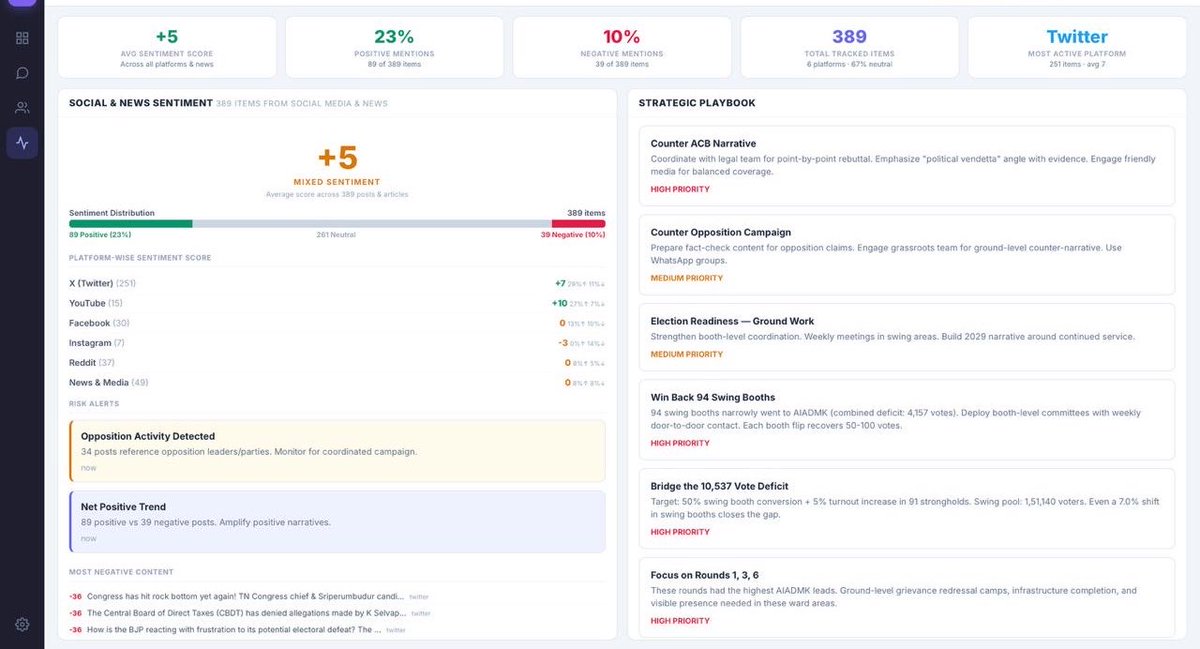Click High Priority tag on Win Back 94 Swing Booths
Viewport: 1200px width, 649px height.
(680, 443)
